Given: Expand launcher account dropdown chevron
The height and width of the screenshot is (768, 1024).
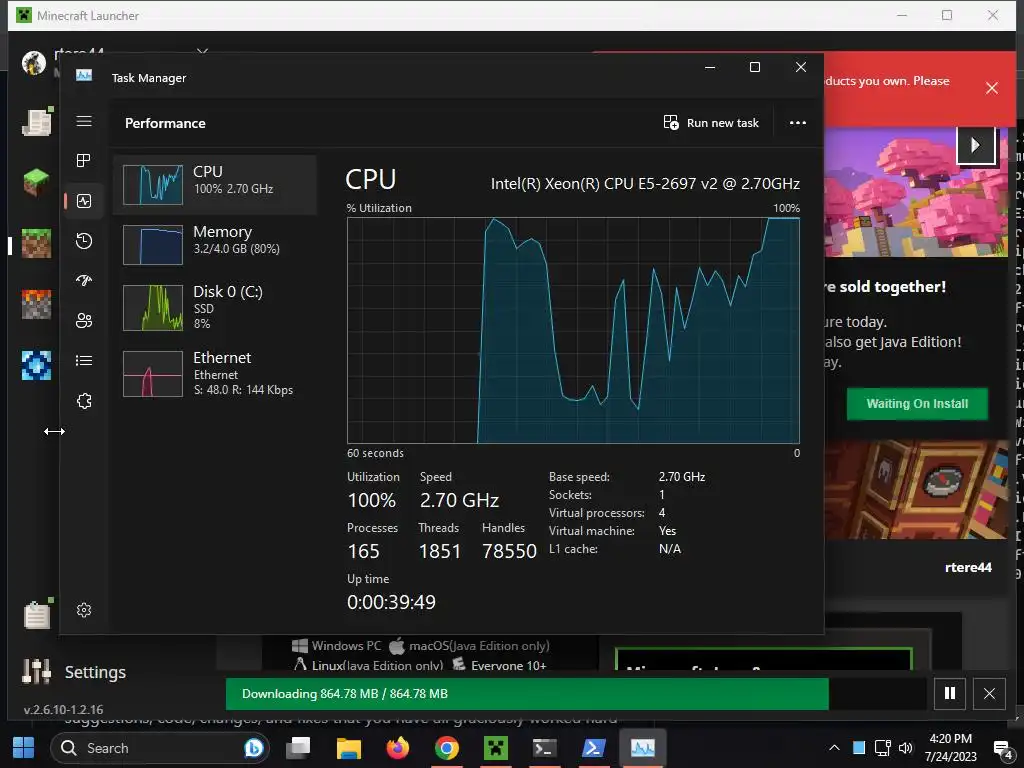Looking at the screenshot, I should [x=202, y=50].
